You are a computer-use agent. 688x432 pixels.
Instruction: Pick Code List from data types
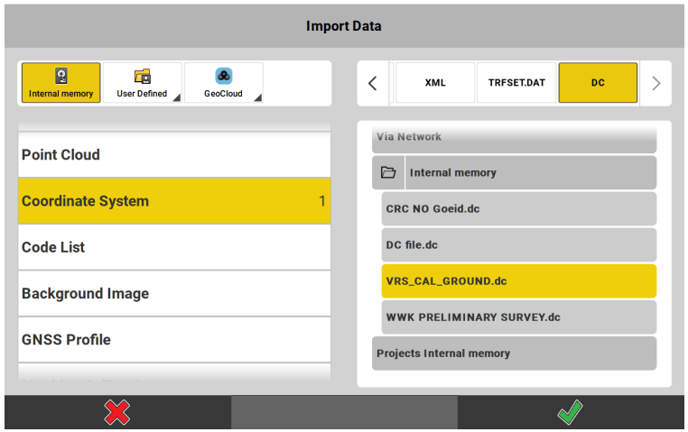174,247
